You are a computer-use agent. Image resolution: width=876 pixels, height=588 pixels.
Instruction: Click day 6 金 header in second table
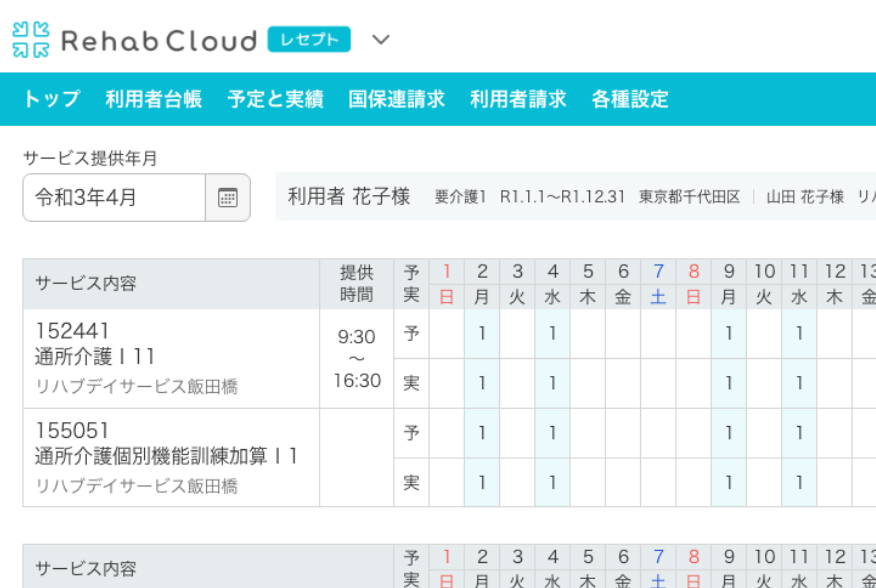point(623,567)
